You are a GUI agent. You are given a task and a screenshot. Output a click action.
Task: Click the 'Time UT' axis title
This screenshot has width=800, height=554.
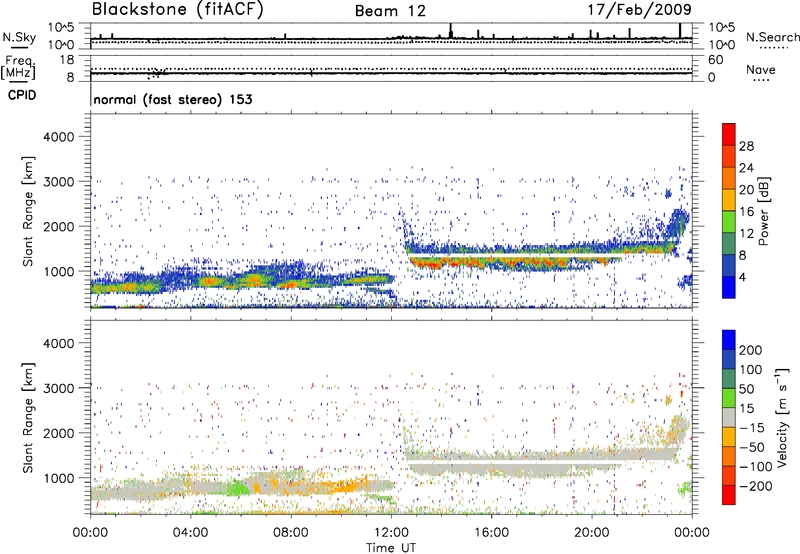(x=391, y=548)
